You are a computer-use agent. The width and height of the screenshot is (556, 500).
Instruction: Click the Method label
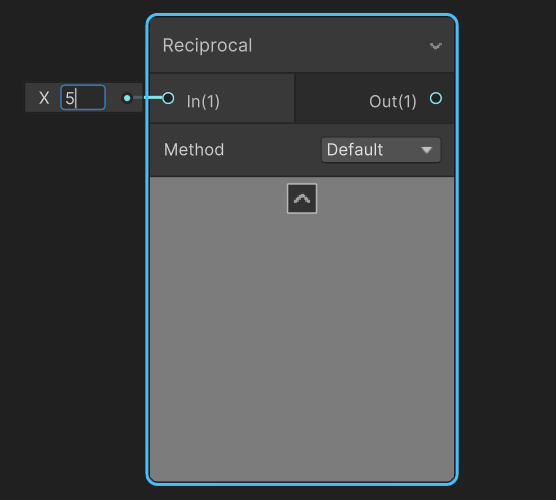tap(194, 150)
